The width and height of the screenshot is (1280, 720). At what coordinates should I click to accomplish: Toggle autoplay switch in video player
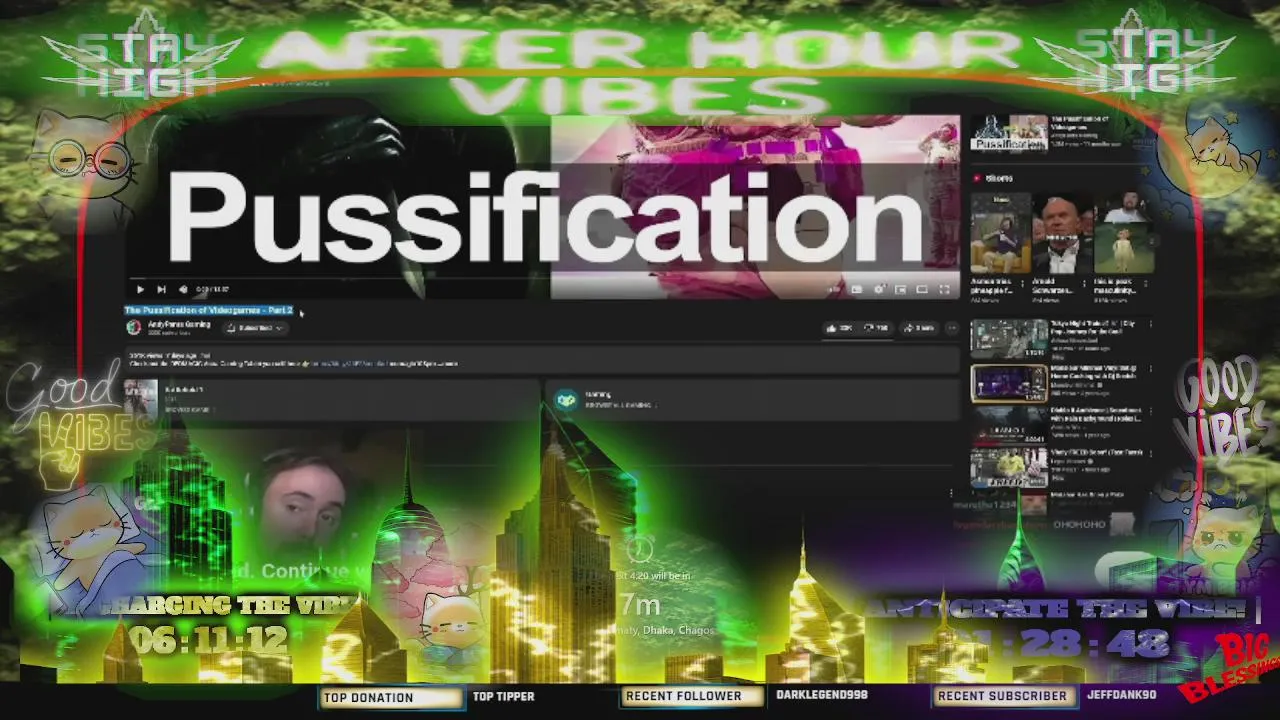tap(834, 290)
